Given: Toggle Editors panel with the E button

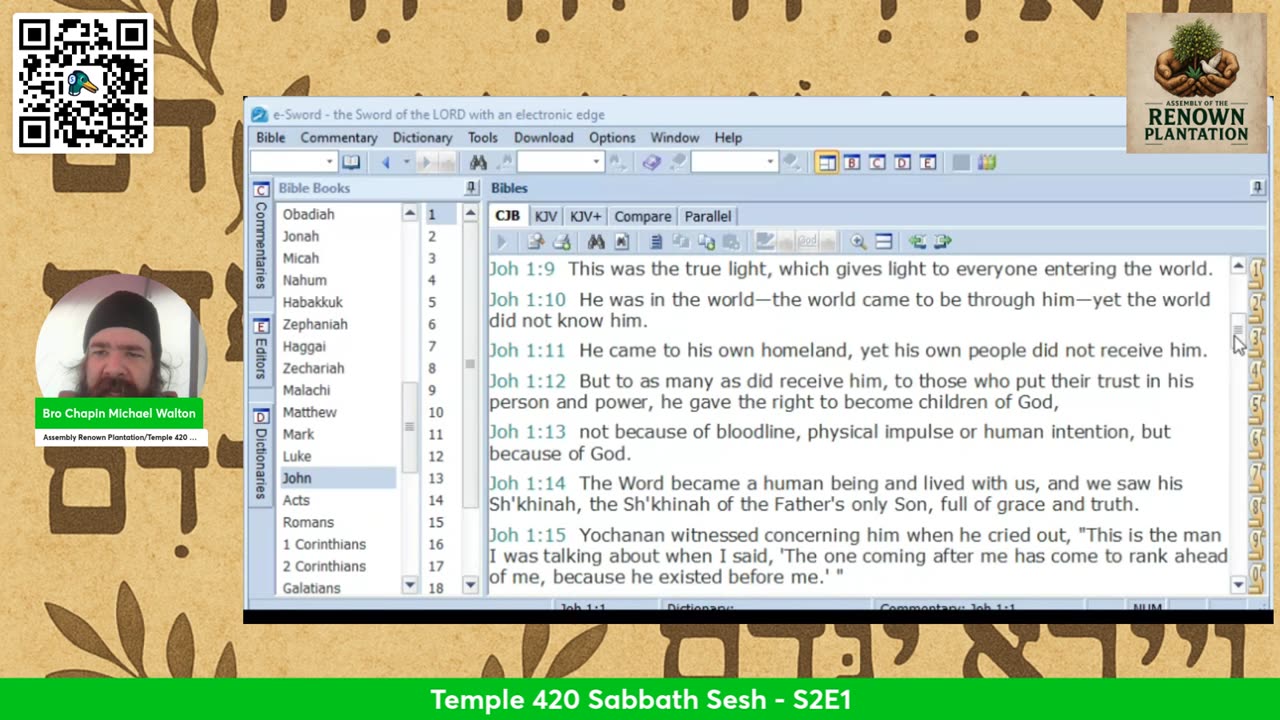Looking at the screenshot, I should click(x=927, y=162).
